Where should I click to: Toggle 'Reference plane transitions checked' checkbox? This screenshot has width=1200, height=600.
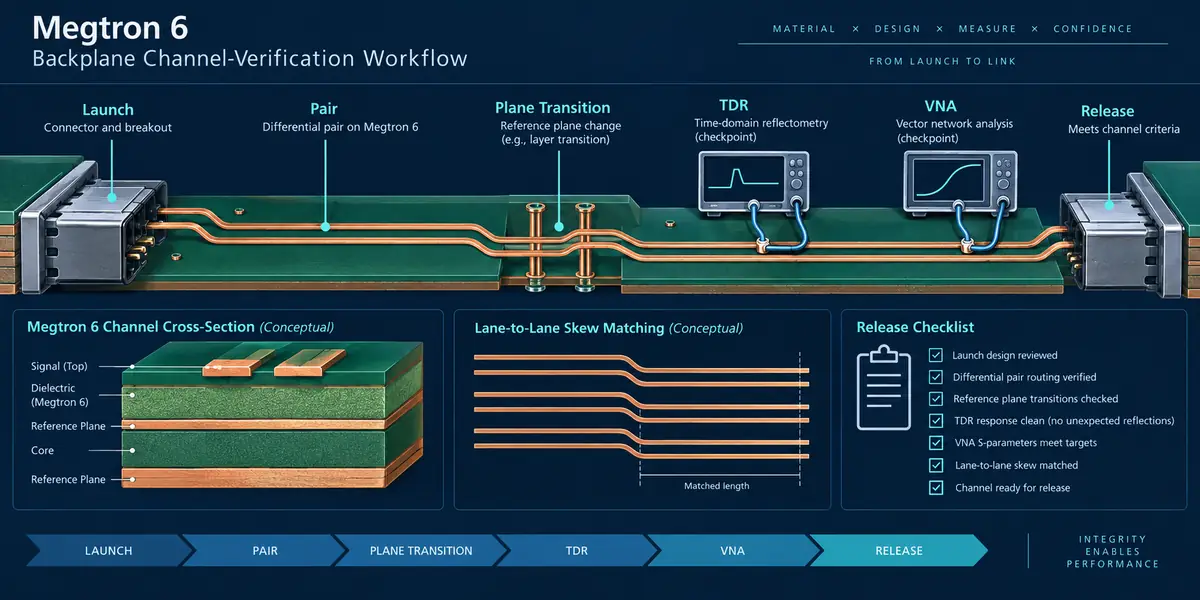coord(936,399)
